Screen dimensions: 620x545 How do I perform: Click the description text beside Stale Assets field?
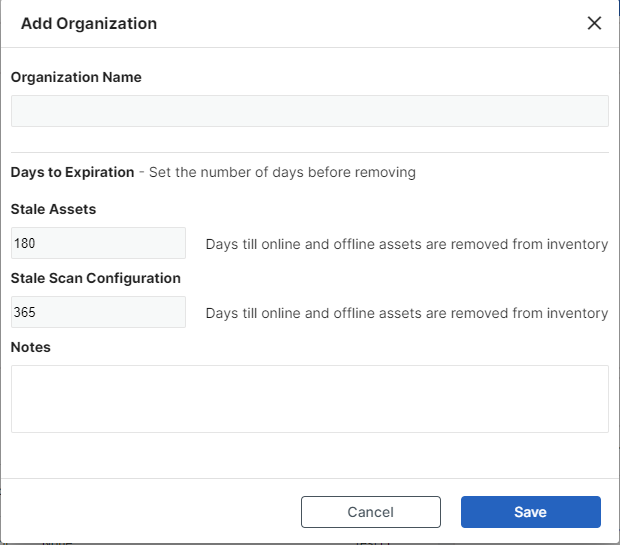point(406,244)
